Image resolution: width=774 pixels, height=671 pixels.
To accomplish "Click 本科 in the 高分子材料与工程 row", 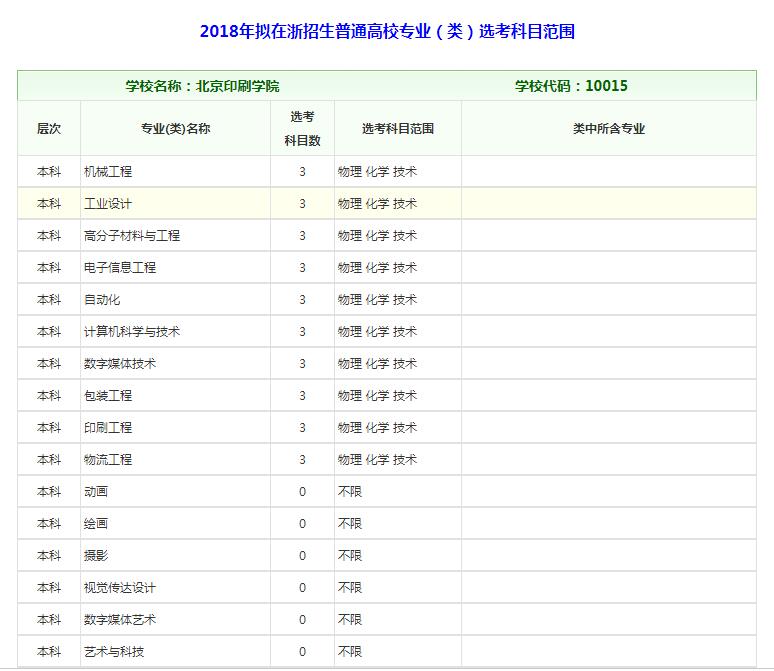I will 49,236.
